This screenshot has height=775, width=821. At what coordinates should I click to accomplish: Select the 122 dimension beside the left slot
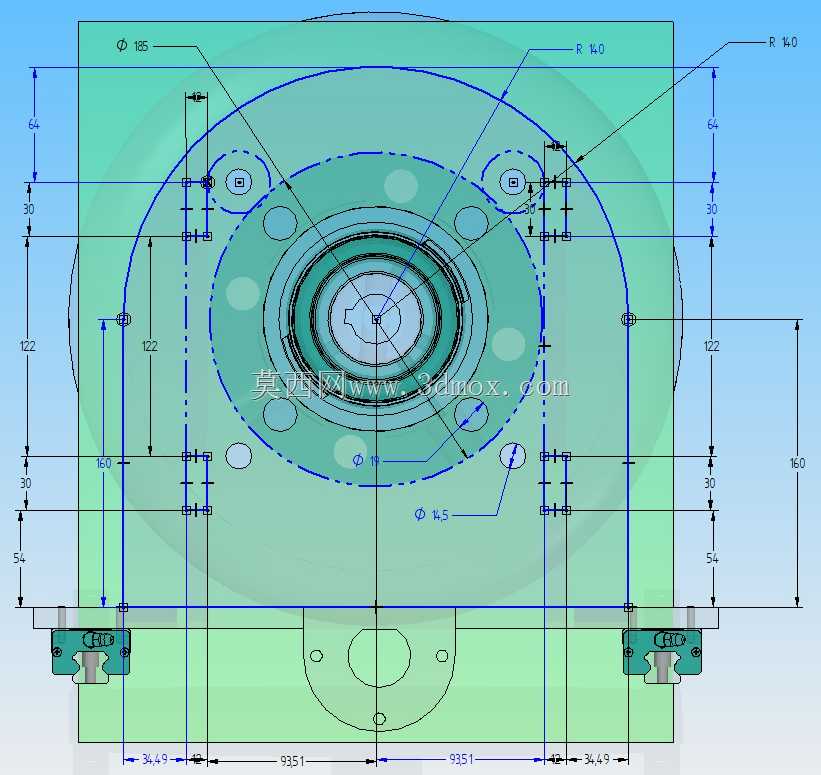[150, 346]
